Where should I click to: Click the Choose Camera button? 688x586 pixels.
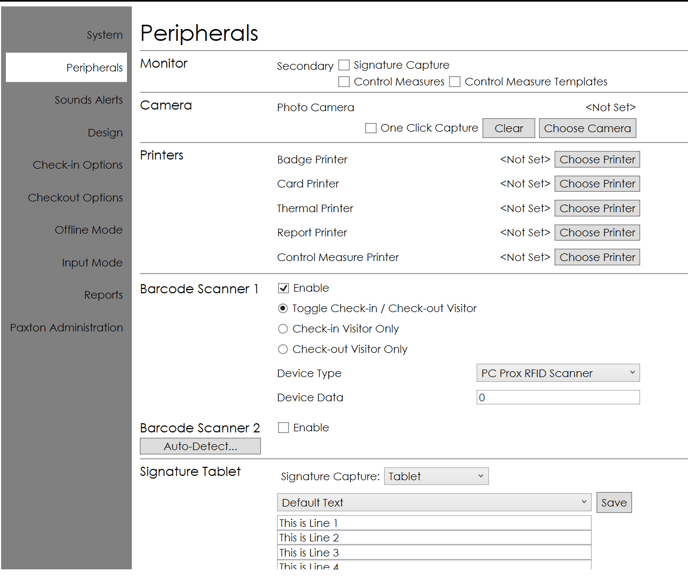(x=587, y=128)
